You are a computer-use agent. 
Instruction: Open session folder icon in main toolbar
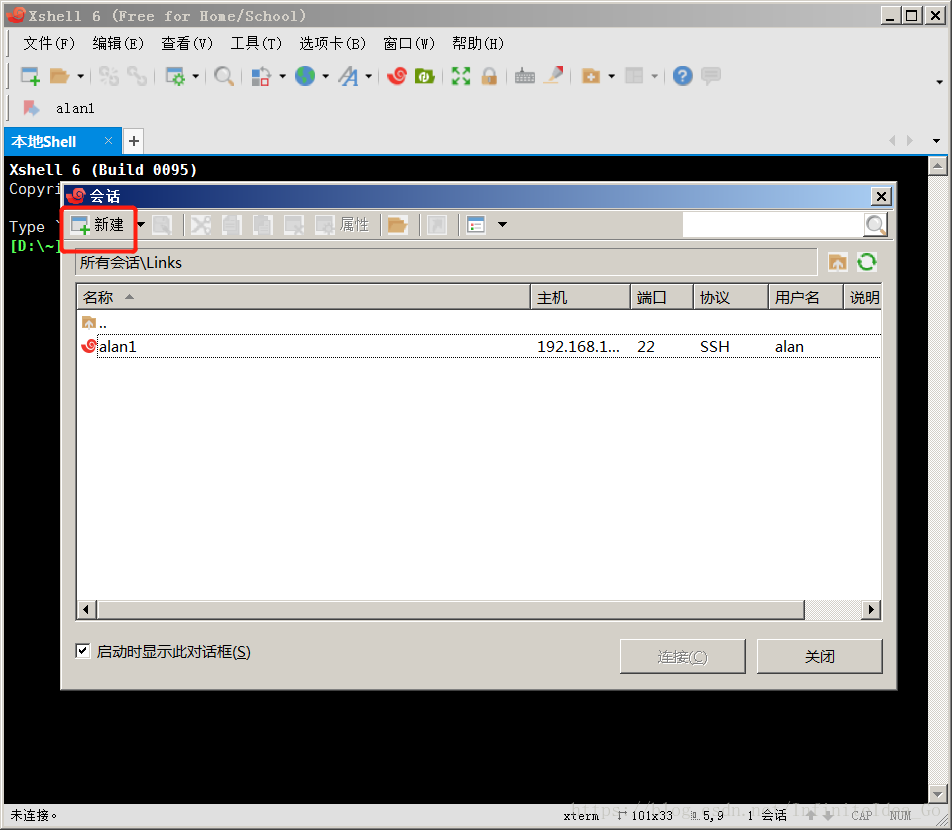click(x=59, y=76)
